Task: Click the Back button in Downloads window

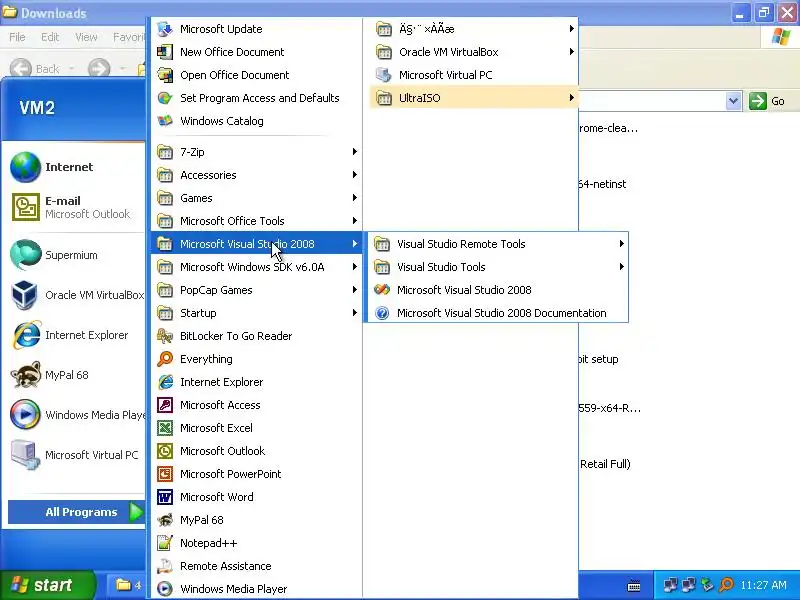Action: point(35,68)
